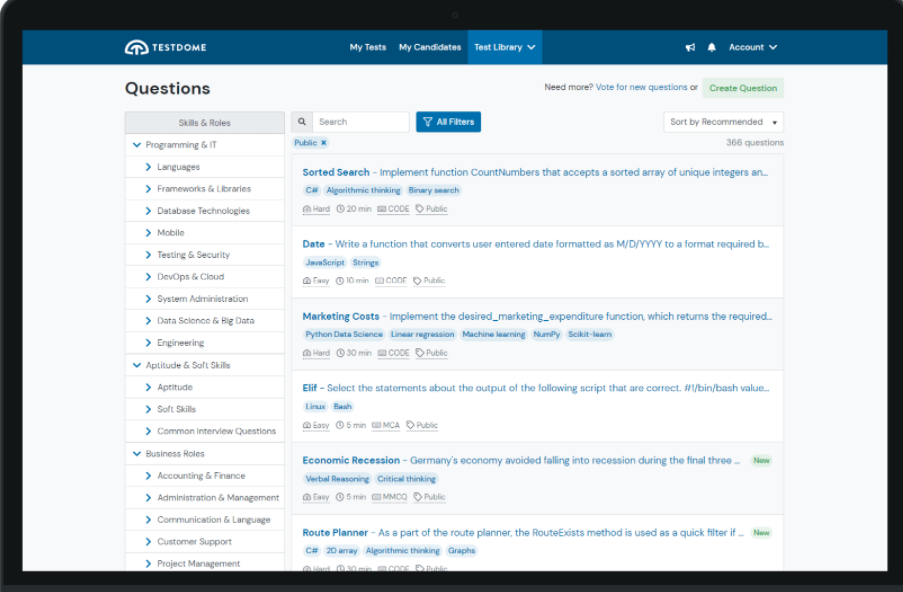The height and width of the screenshot is (592, 903).
Task: Open the Elif question
Action: point(310,388)
